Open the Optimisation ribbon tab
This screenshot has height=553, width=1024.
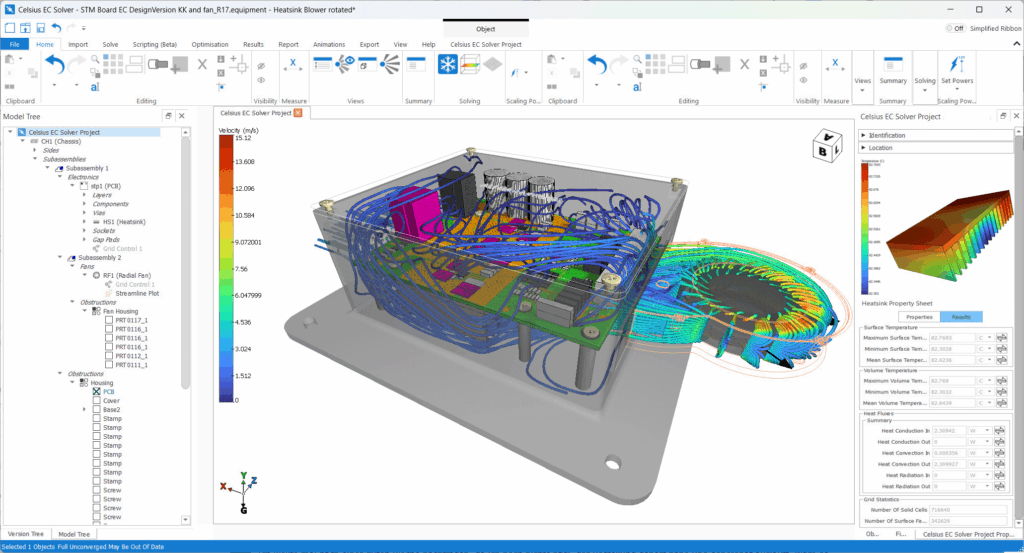[x=210, y=44]
